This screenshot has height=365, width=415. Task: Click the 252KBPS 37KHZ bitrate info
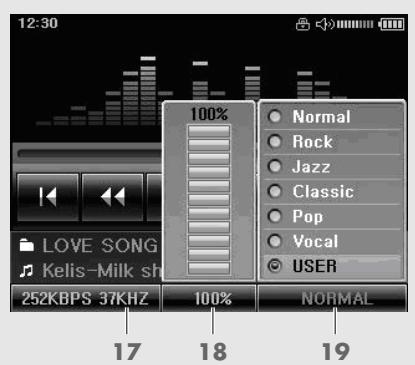(85, 298)
